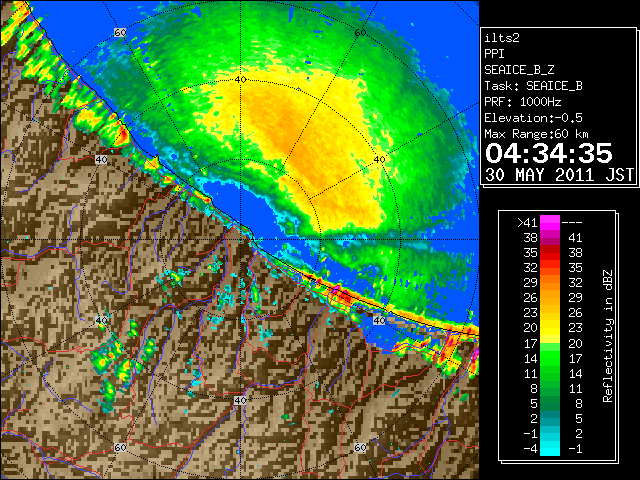Click the 'Reflectivity in dBZ' legend title

608,336
